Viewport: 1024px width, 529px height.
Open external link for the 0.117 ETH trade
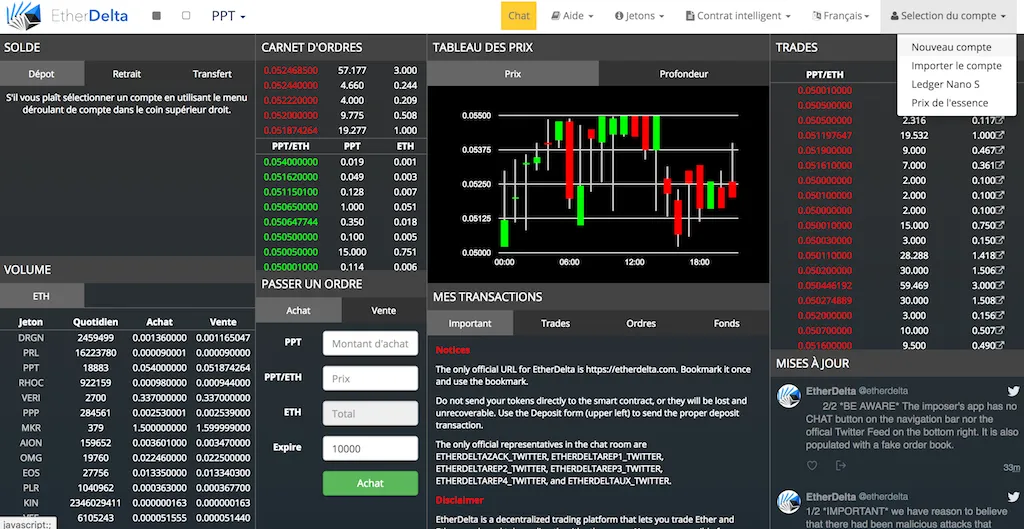coord(999,120)
